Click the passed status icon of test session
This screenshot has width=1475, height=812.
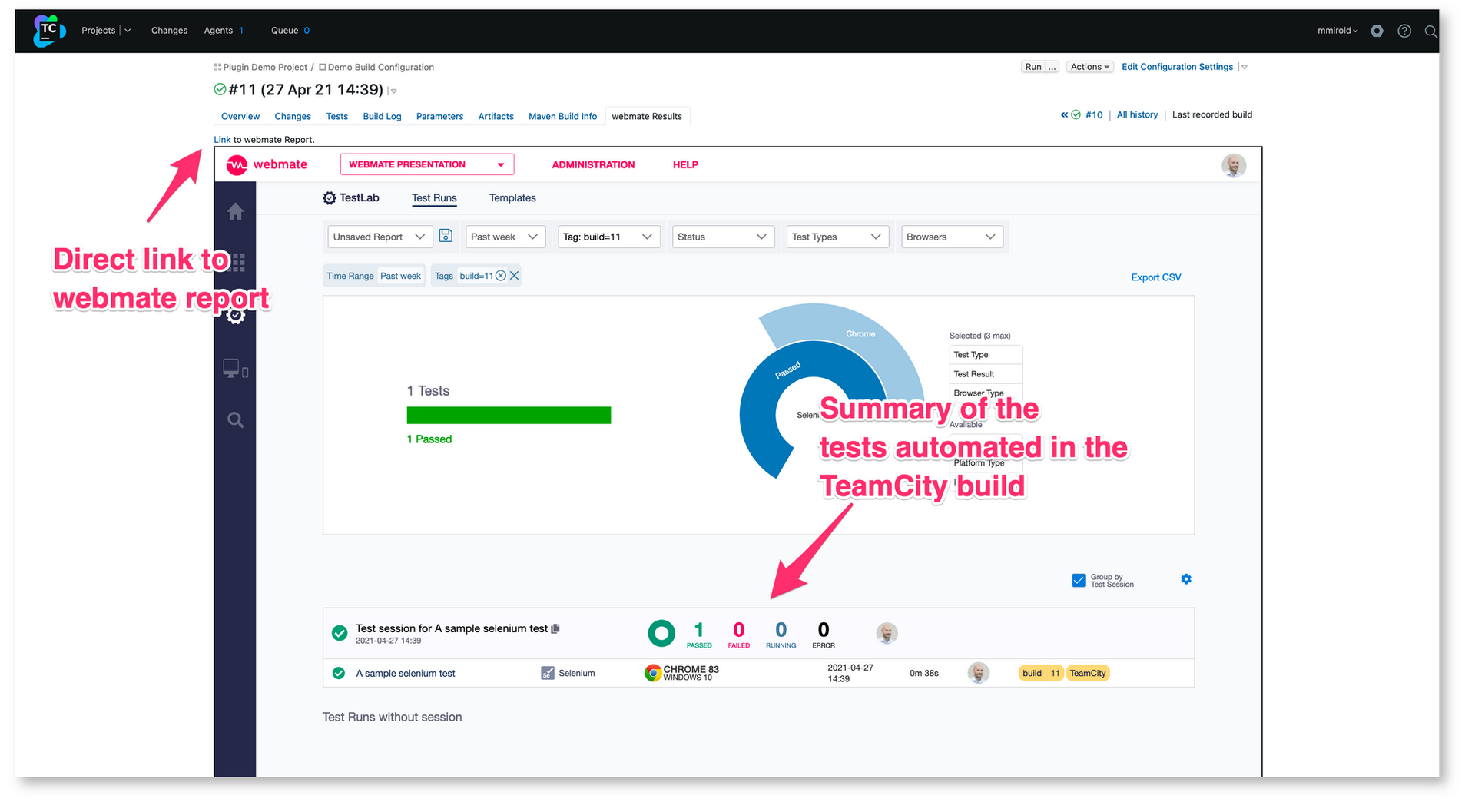coord(340,633)
